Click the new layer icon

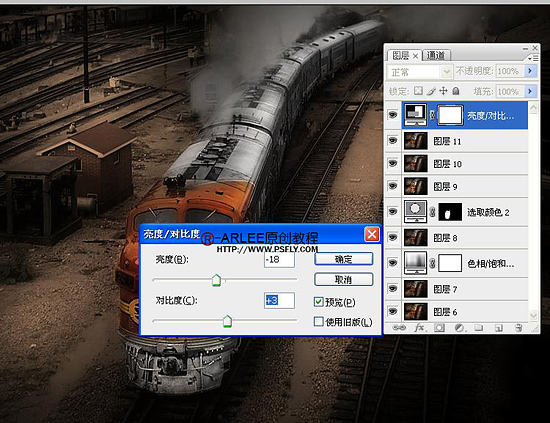tap(498, 328)
